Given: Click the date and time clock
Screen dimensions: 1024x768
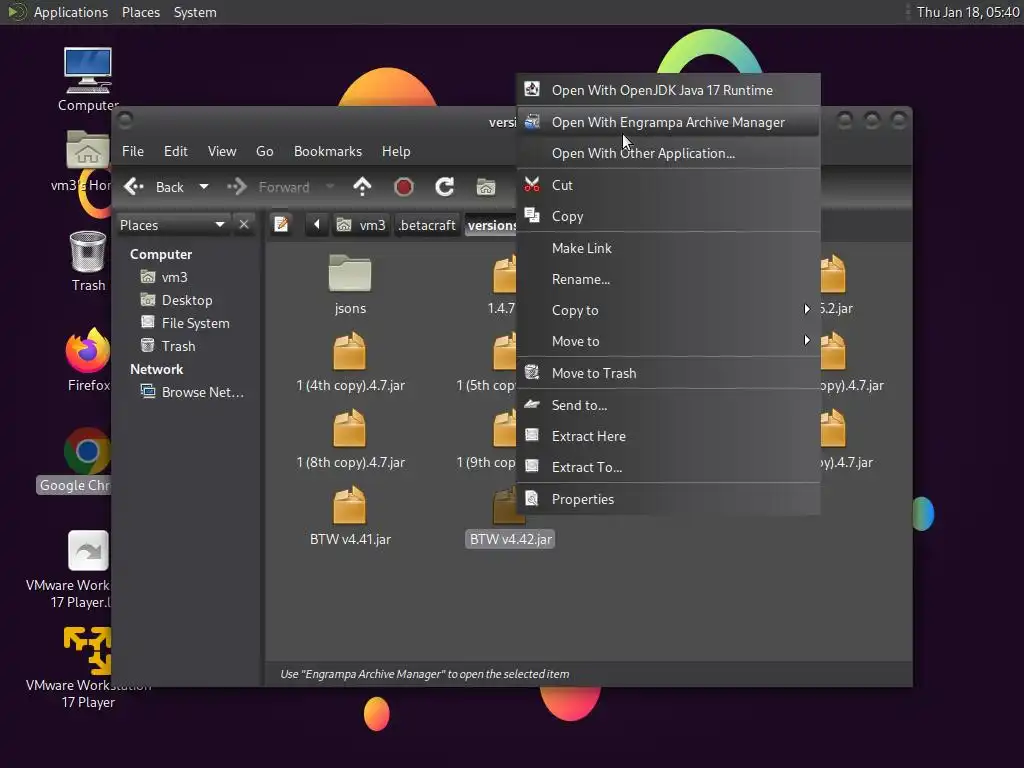Looking at the screenshot, I should coord(967,12).
